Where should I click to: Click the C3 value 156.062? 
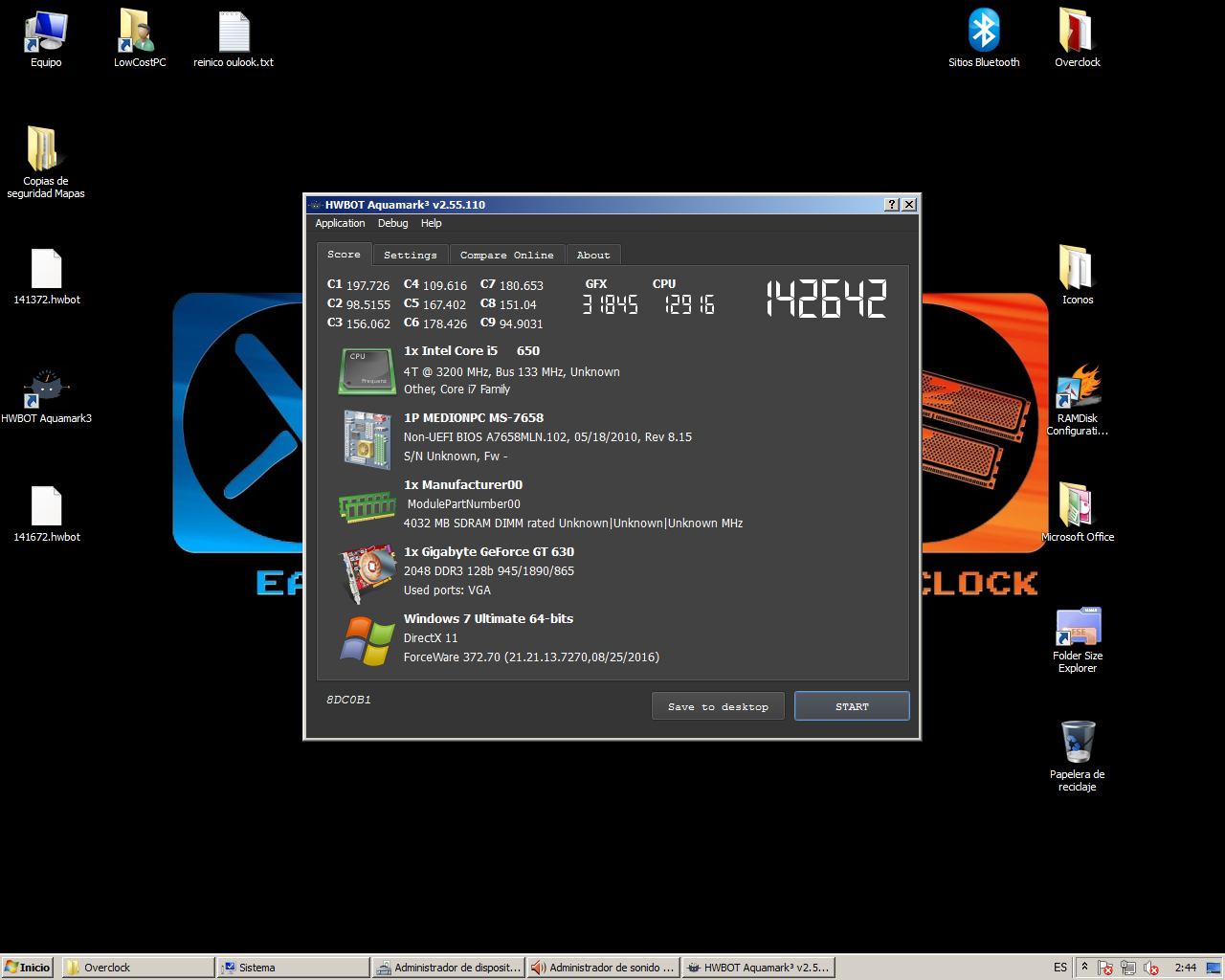pyautogui.click(x=368, y=324)
